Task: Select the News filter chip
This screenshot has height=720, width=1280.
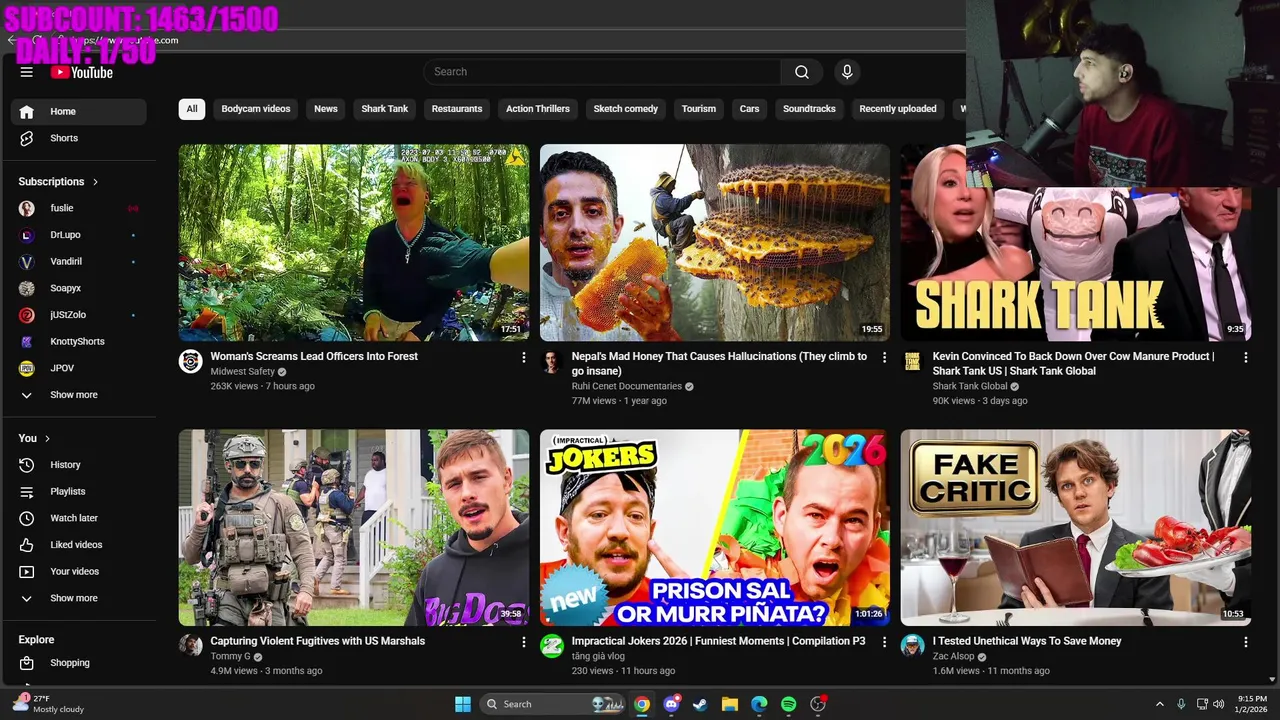Action: (x=326, y=109)
